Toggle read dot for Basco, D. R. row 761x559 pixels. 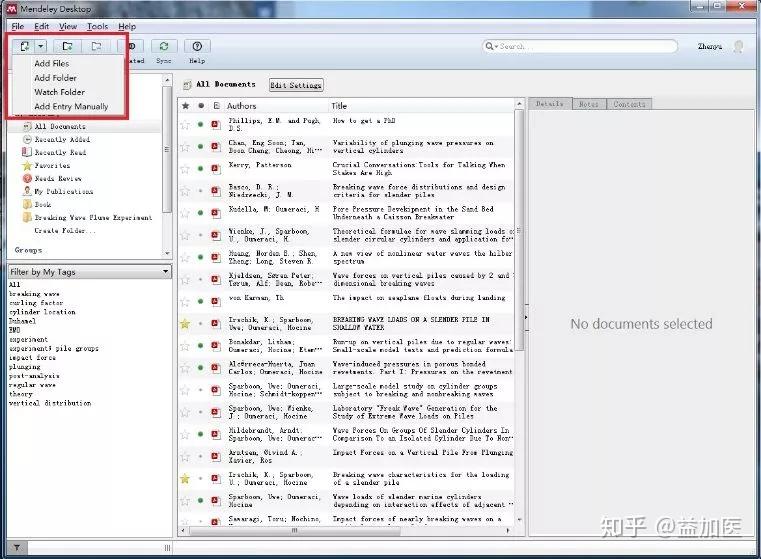(x=200, y=191)
